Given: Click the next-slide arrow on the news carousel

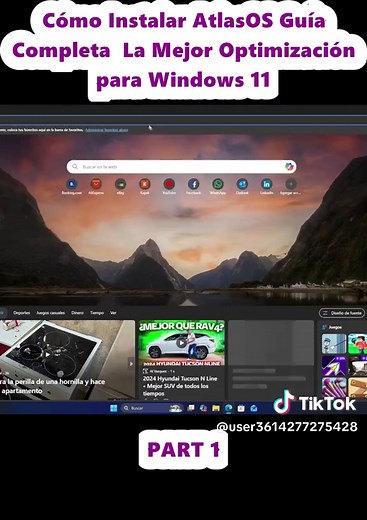Looking at the screenshot, I should pyautogui.click(x=131, y=363).
